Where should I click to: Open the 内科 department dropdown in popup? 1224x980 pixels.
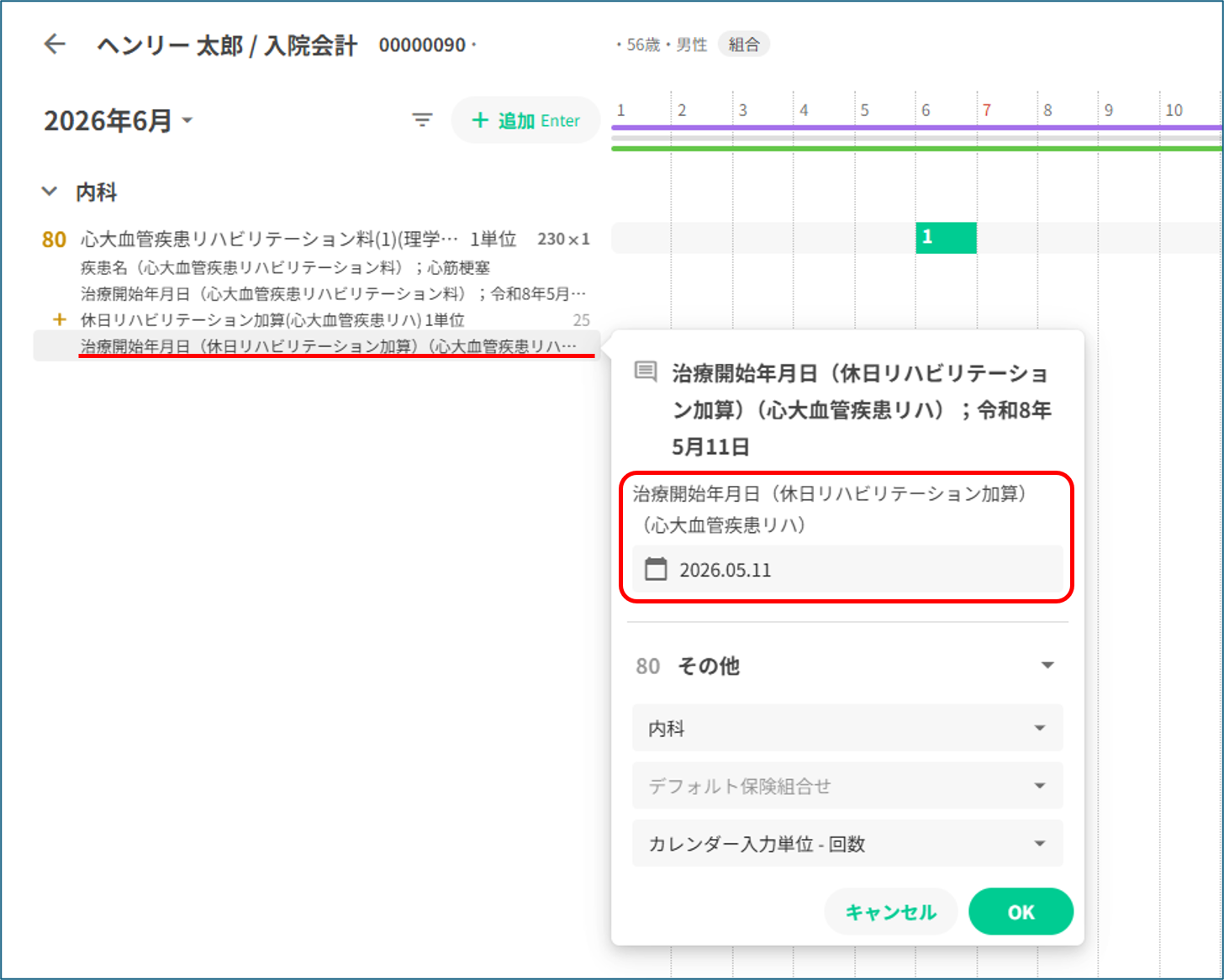(x=847, y=728)
